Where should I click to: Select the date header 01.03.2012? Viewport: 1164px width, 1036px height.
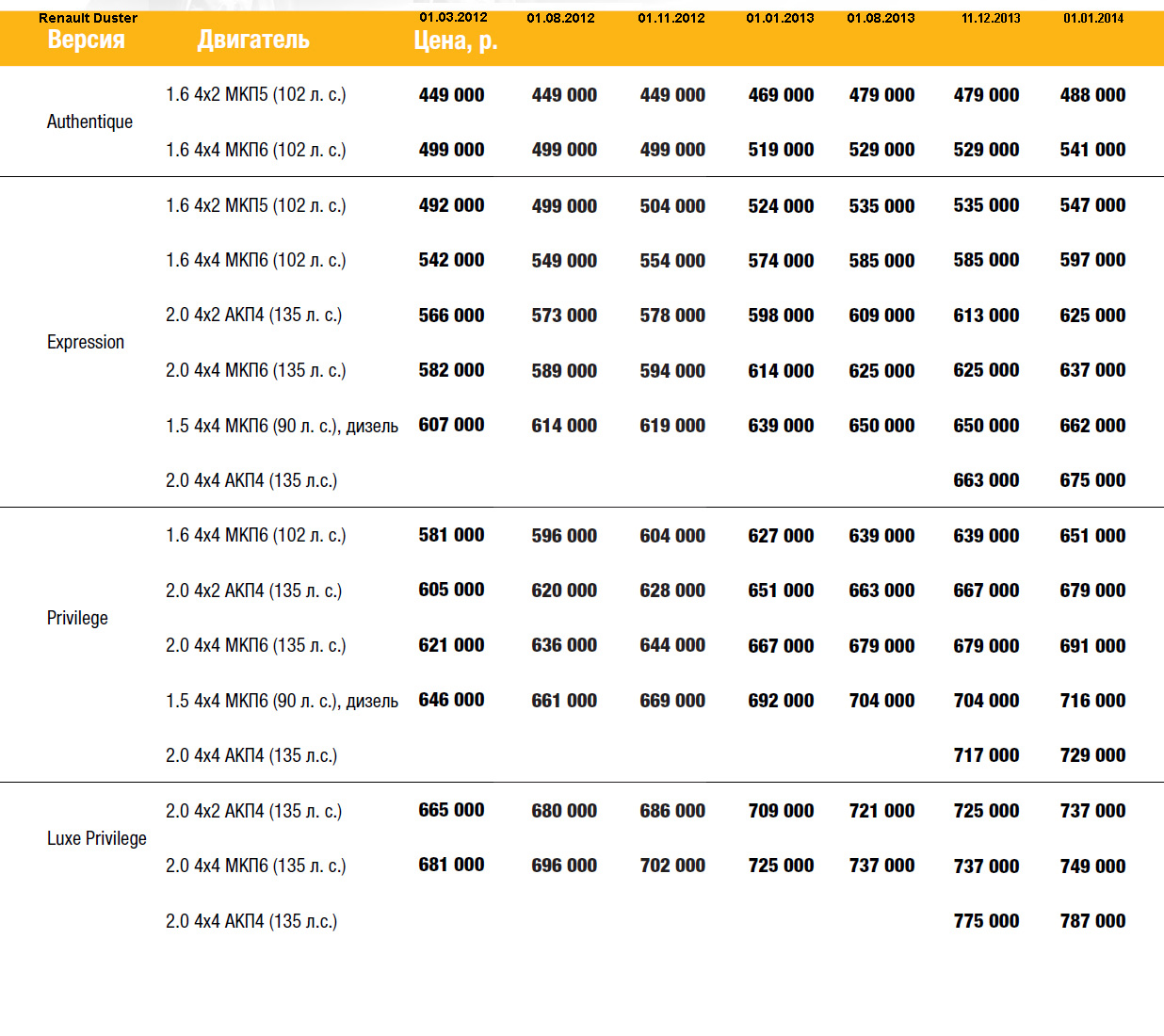pos(453,17)
